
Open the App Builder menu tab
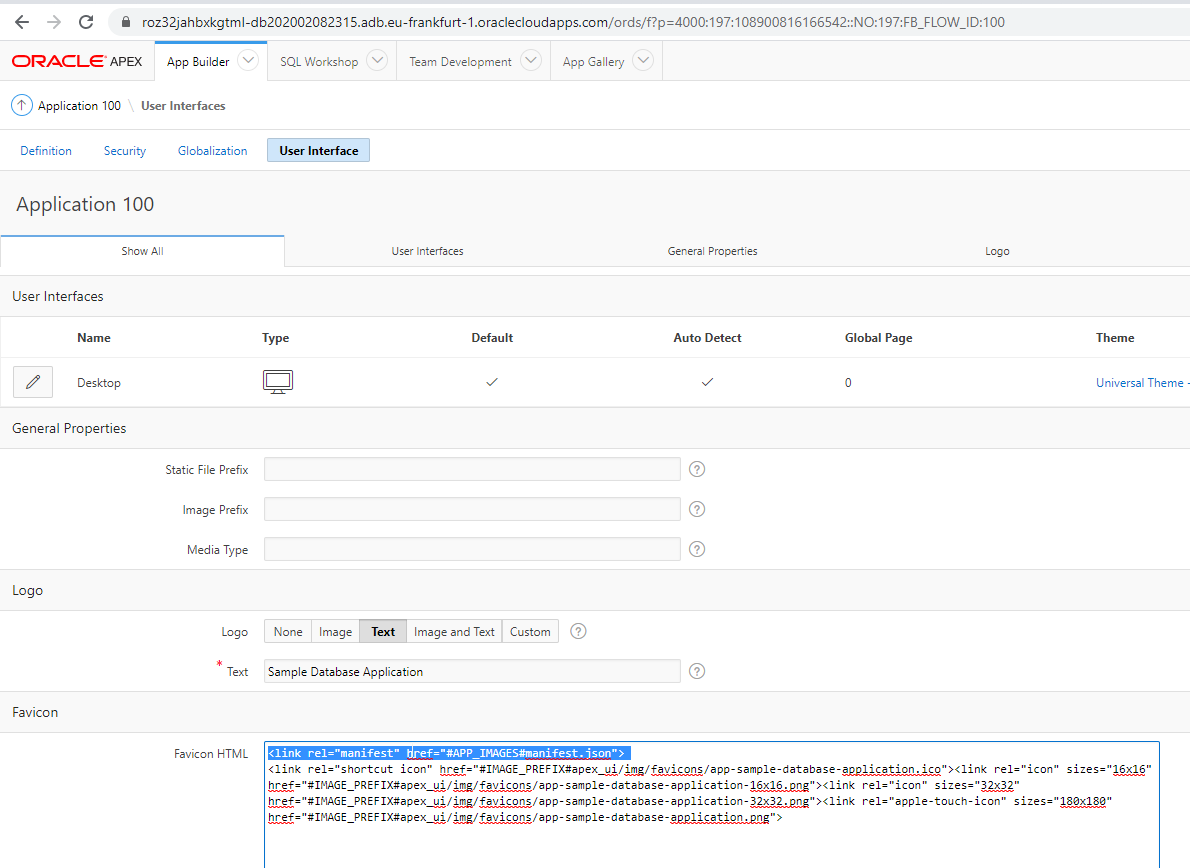coord(198,61)
